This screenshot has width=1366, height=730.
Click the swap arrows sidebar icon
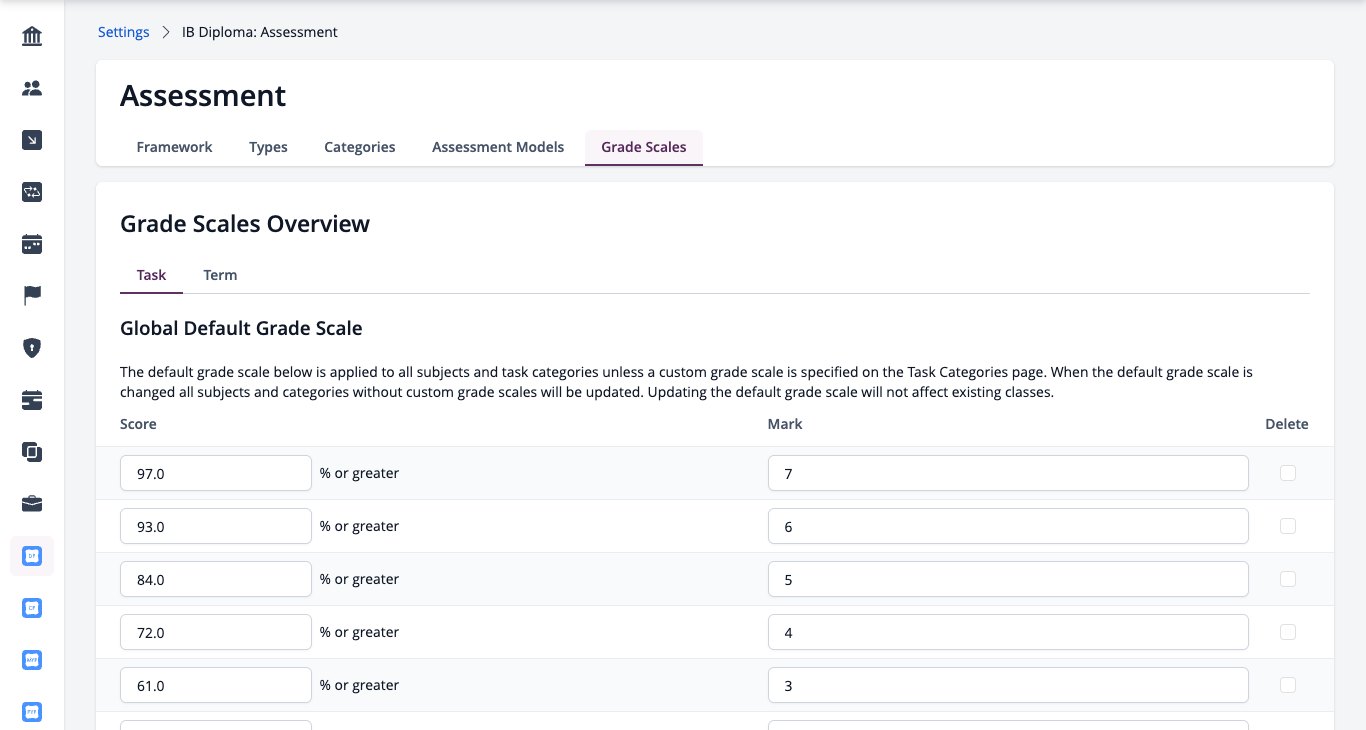coord(32,192)
